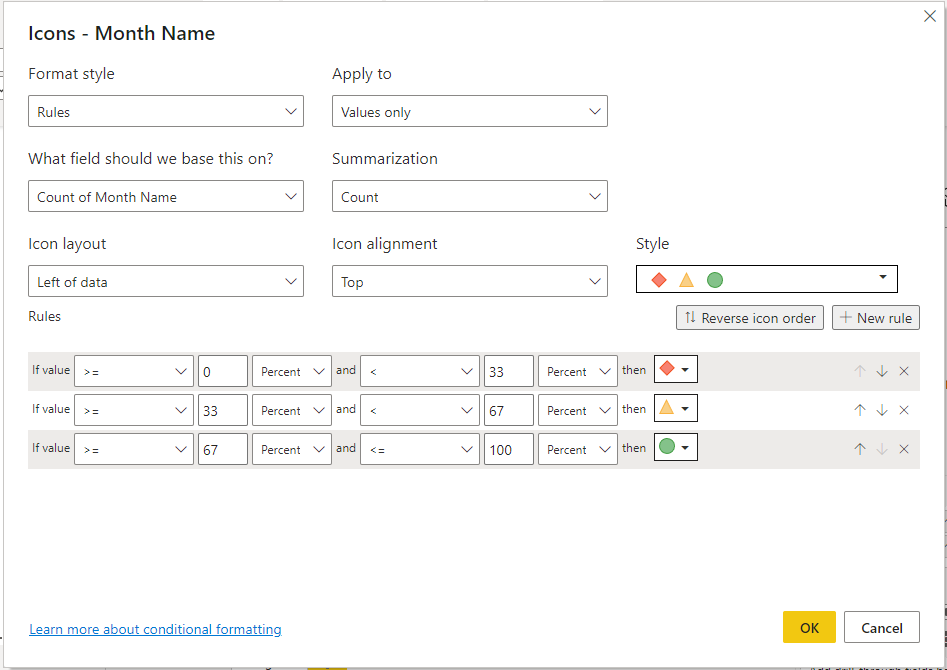Move the second rule up

click(860, 410)
